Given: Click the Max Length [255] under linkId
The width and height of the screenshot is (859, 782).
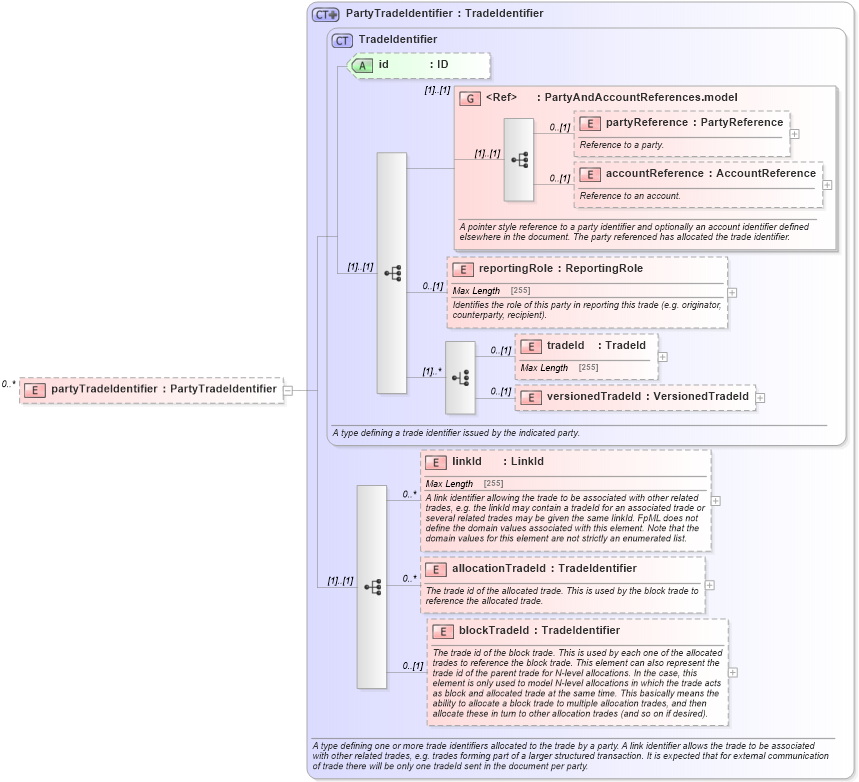Looking at the screenshot, I should click(465, 484).
